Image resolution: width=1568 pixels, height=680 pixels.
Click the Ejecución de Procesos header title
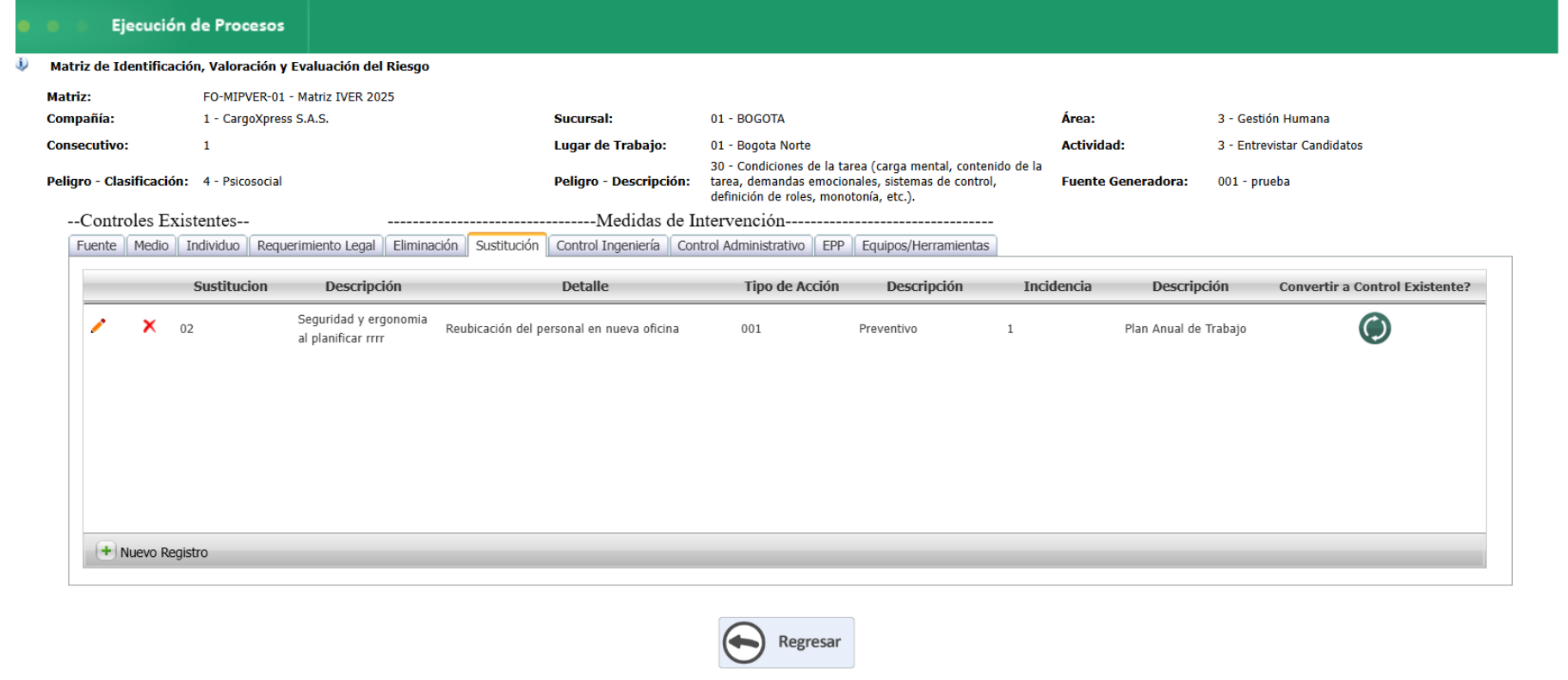(198, 26)
